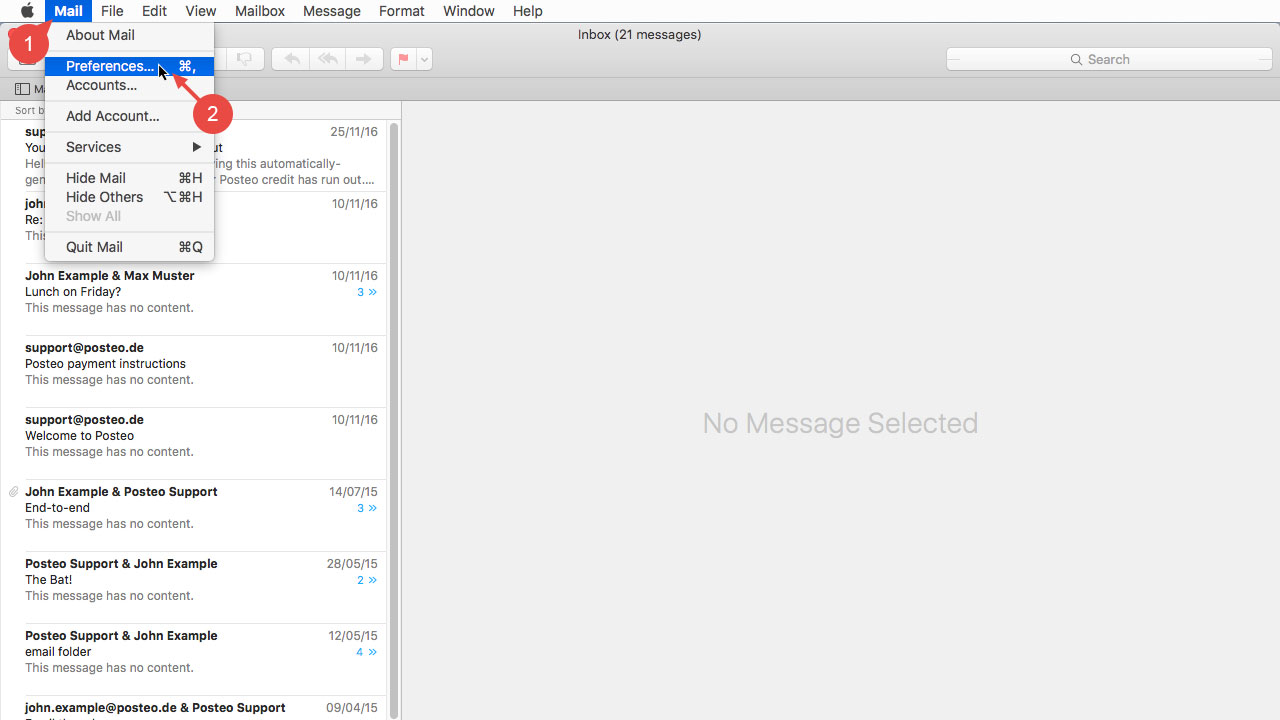Mark message as junk with thumbs-down icon
This screenshot has width=1280, height=720.
click(x=244, y=58)
